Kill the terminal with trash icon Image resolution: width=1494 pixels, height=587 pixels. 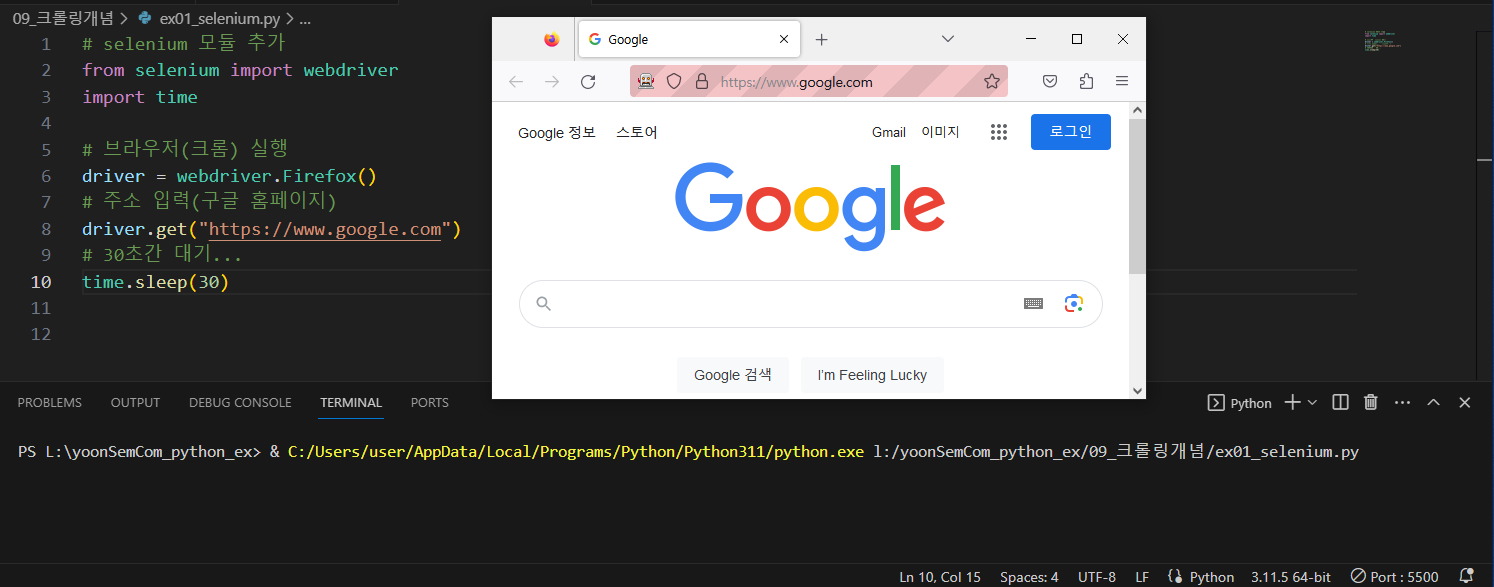tap(1371, 402)
